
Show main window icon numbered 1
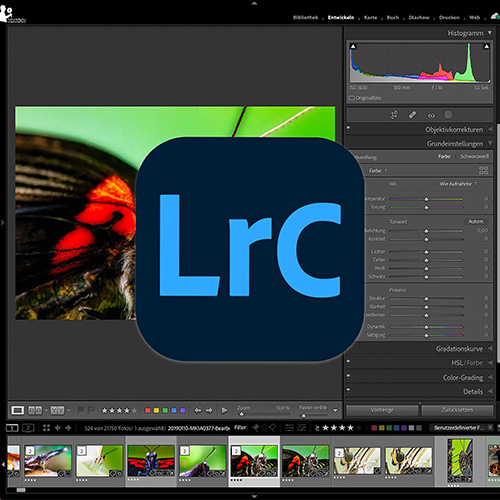[12, 428]
